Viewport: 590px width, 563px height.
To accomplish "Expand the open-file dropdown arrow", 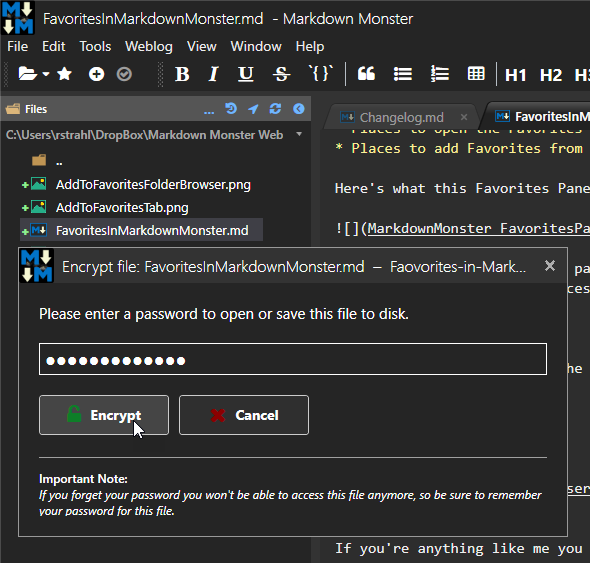I will point(46,74).
